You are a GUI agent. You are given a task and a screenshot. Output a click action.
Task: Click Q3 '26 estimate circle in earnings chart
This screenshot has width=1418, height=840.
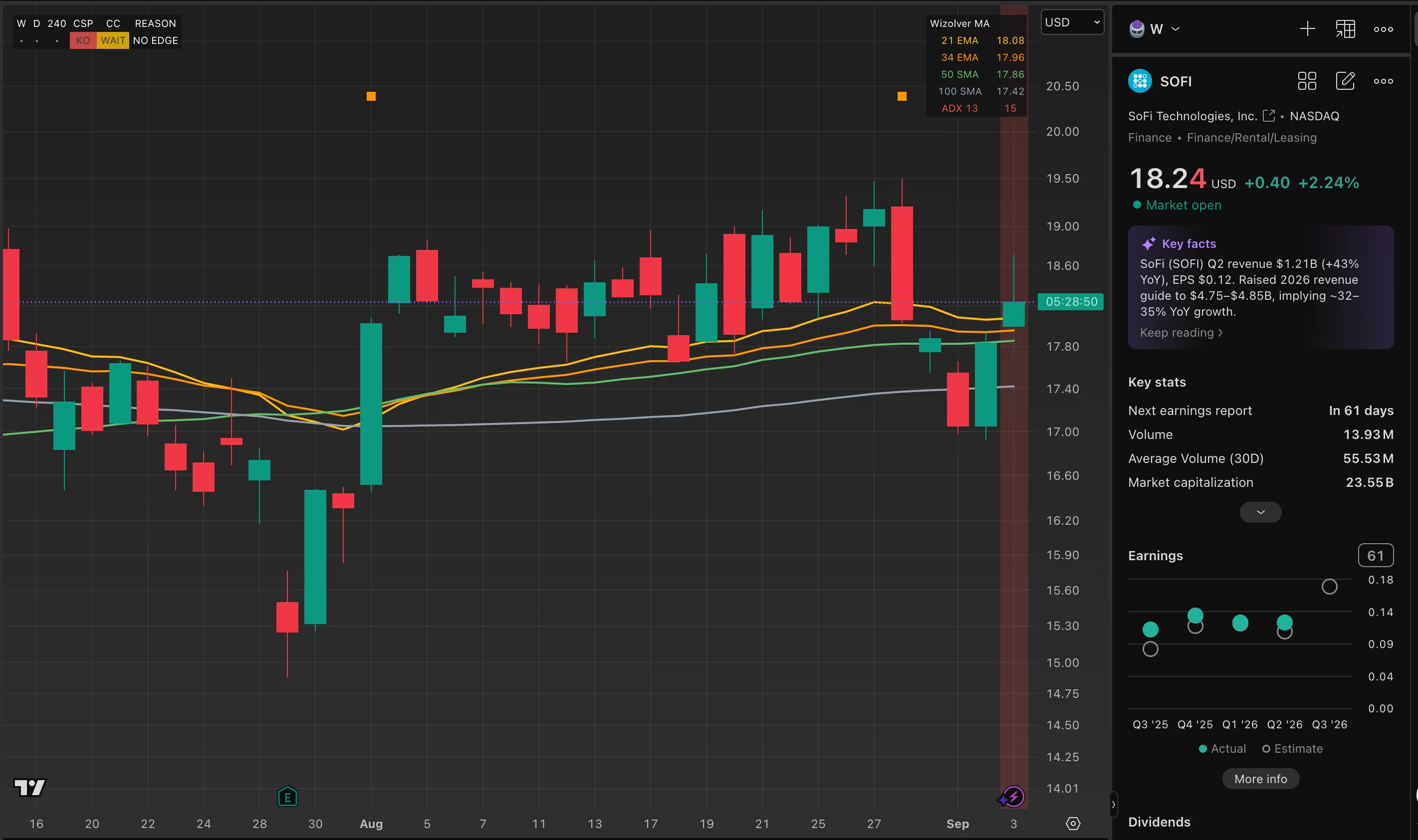click(1329, 587)
